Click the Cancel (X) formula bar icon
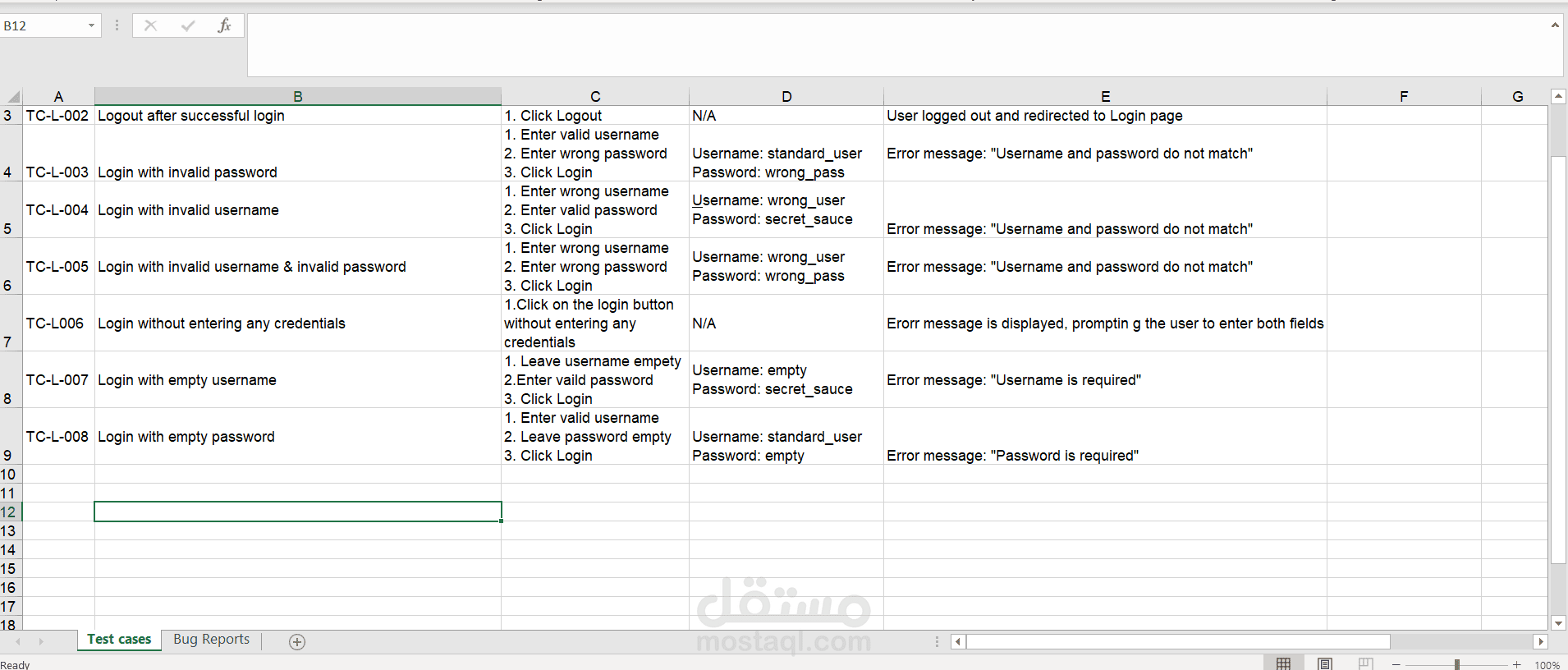 150,25
